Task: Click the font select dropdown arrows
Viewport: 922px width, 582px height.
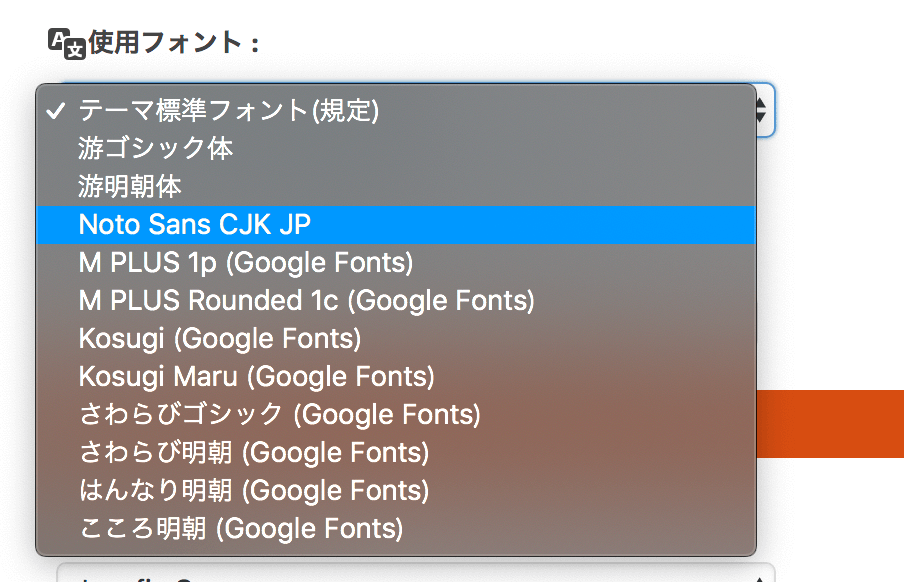Action: [761, 110]
